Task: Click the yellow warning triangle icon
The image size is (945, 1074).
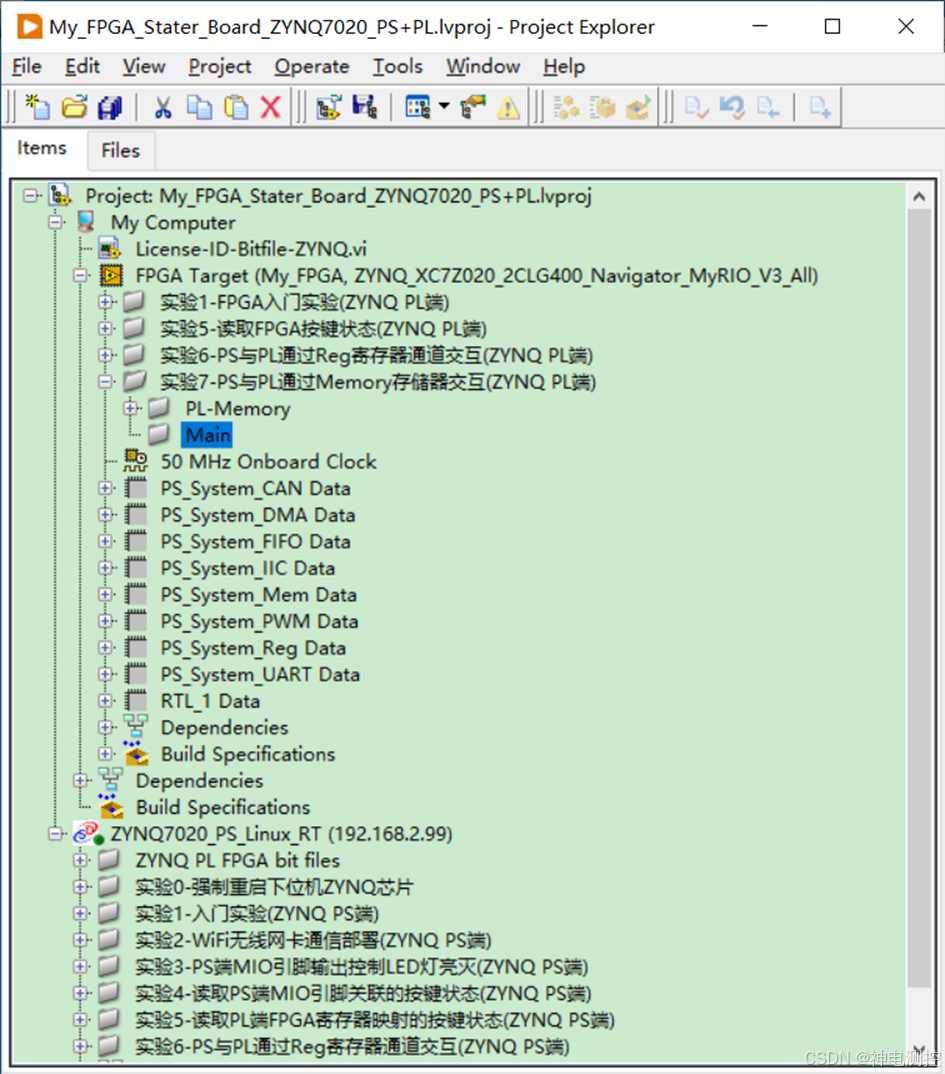Action: click(x=508, y=108)
